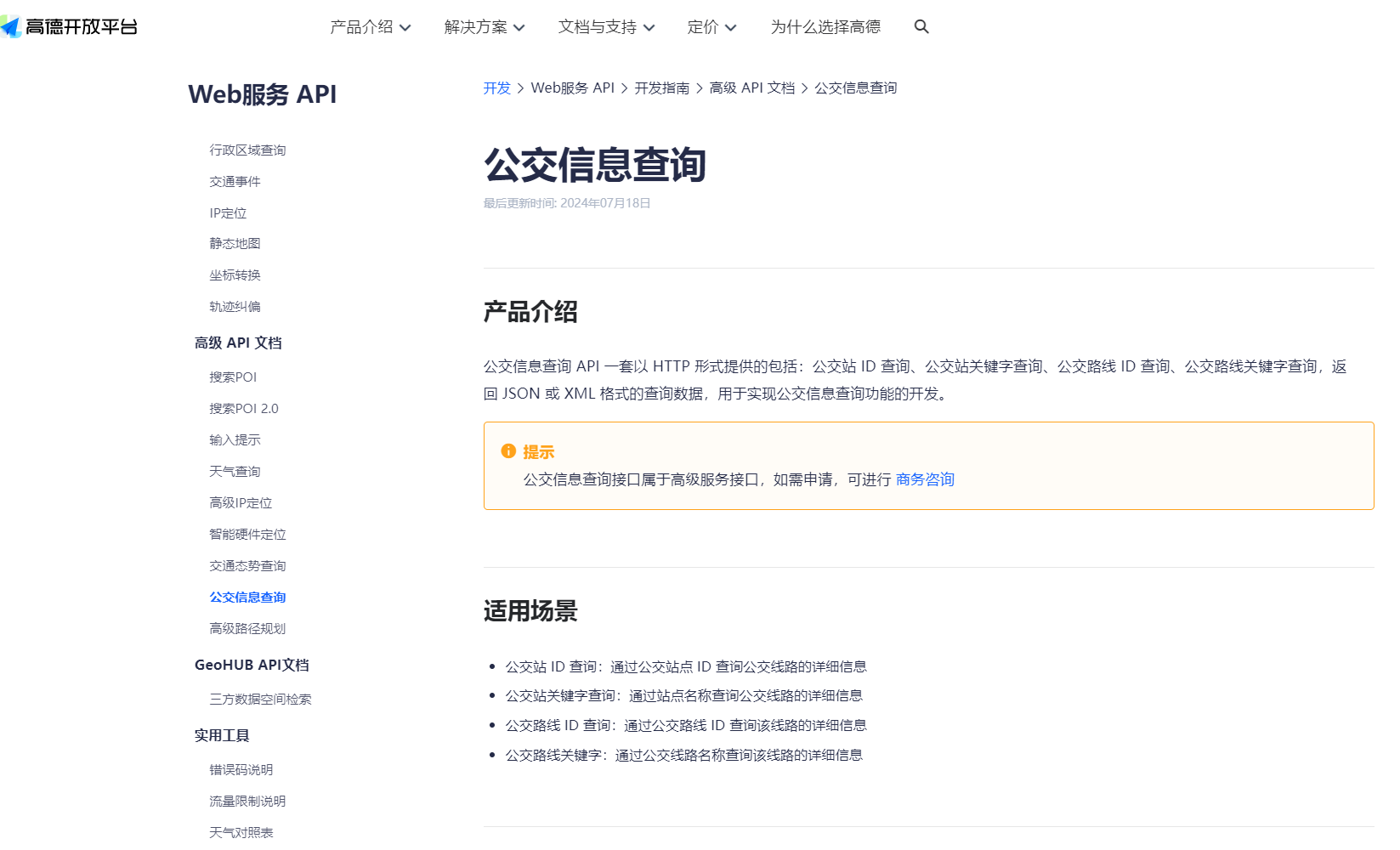Click the 公交站 ID 查询 bullet text
This screenshot has height=850, width=1400.
pyautogui.click(x=686, y=667)
